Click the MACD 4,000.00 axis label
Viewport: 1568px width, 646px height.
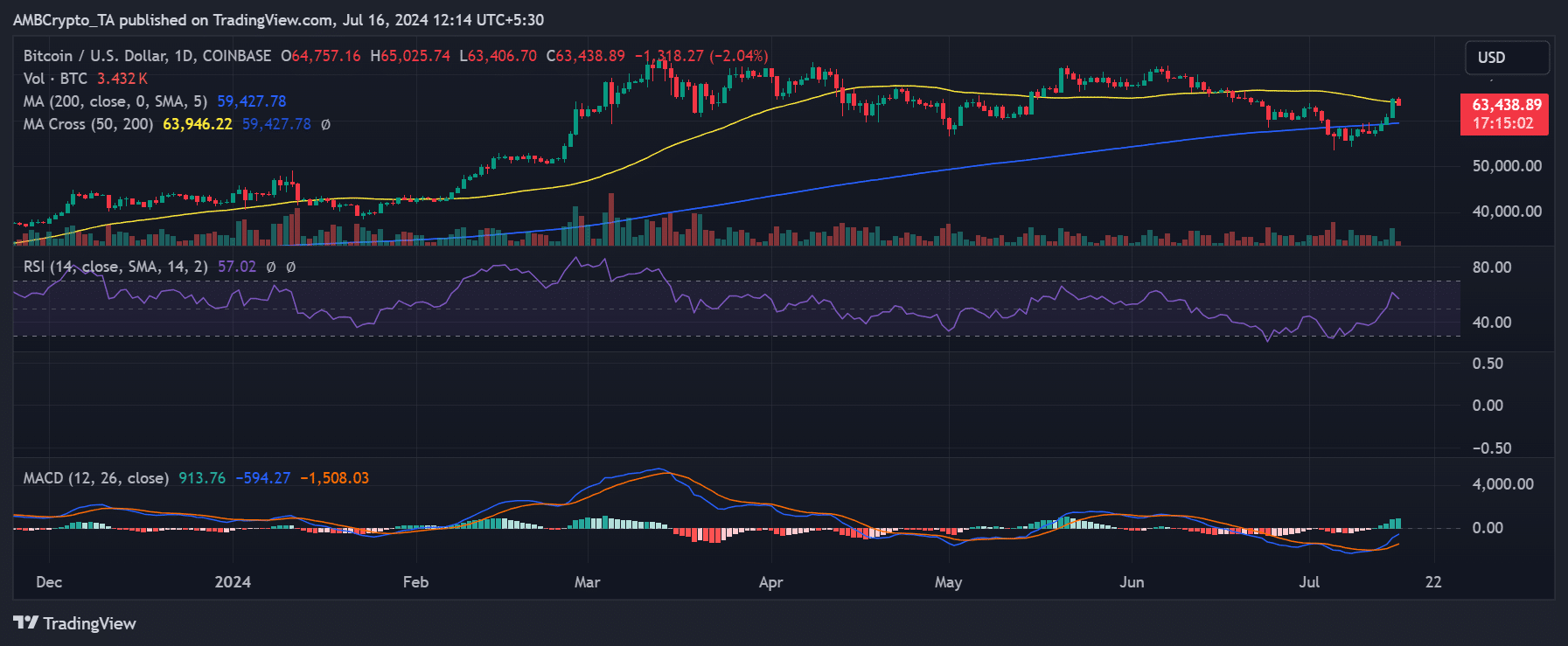[x=1502, y=484]
